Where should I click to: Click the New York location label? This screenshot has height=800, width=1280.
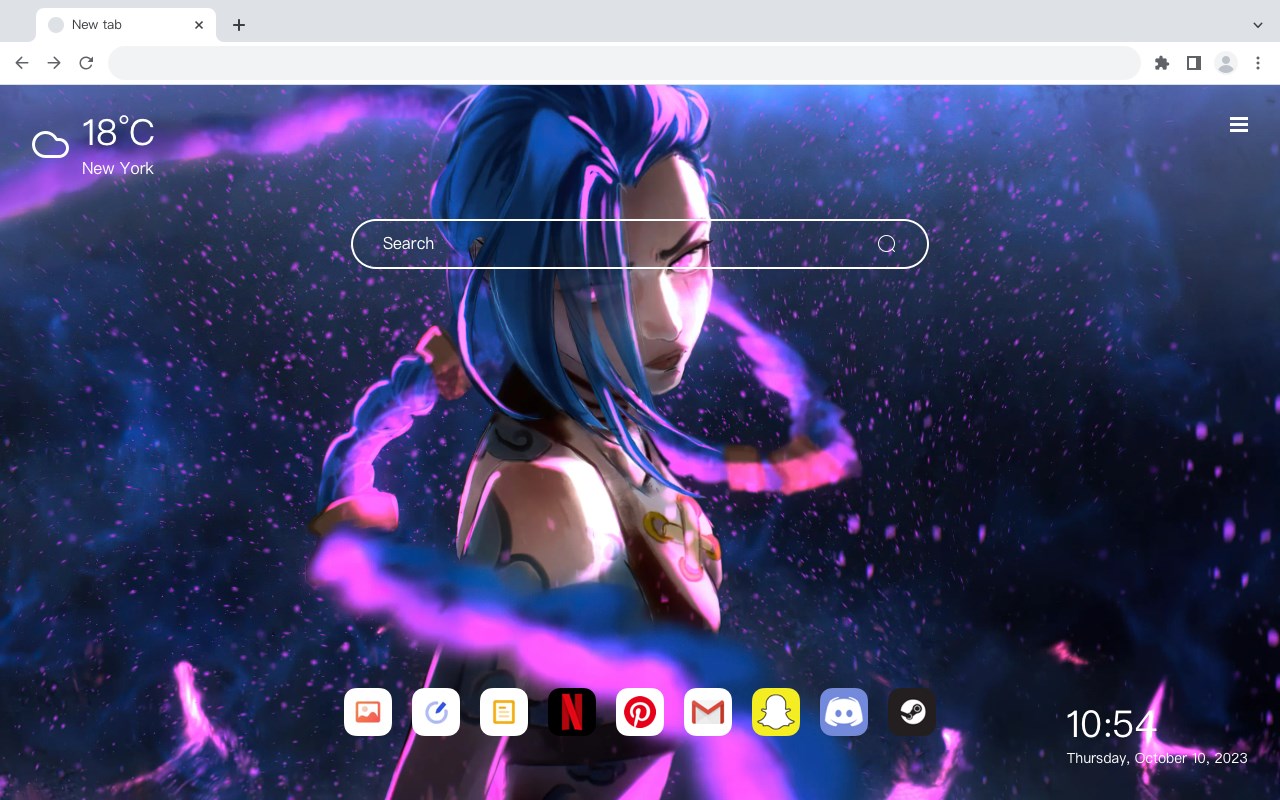point(118,168)
